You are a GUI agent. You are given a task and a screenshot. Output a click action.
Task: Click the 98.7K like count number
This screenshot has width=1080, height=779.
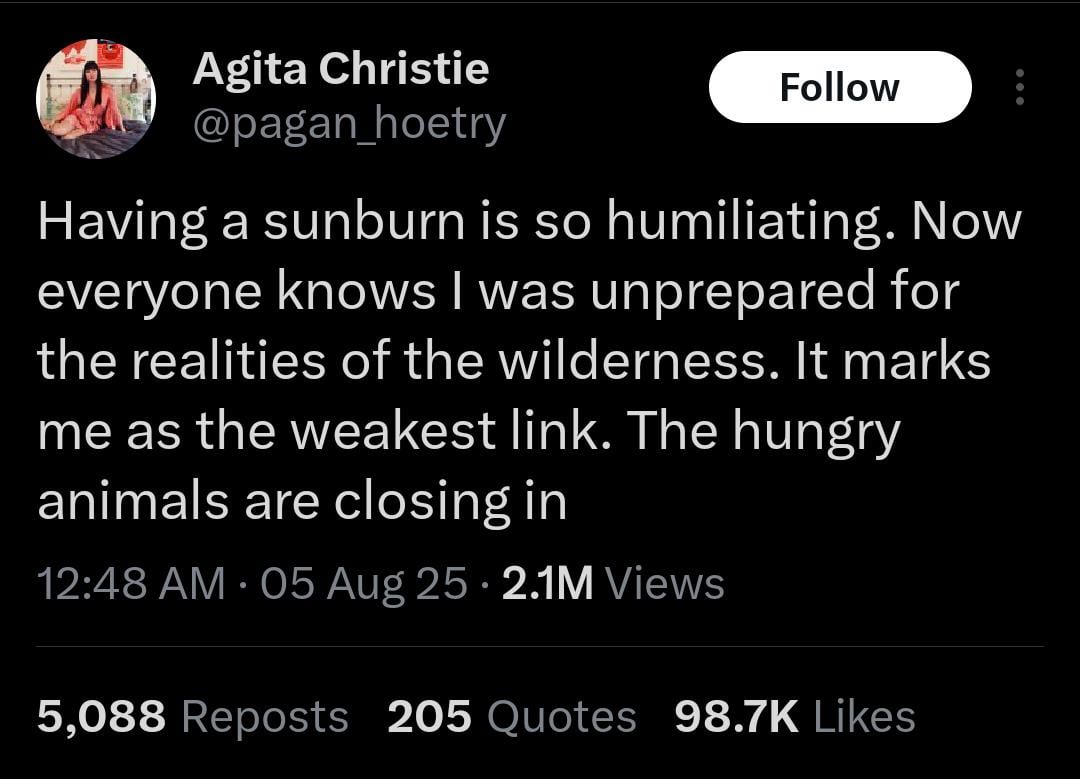point(736,716)
